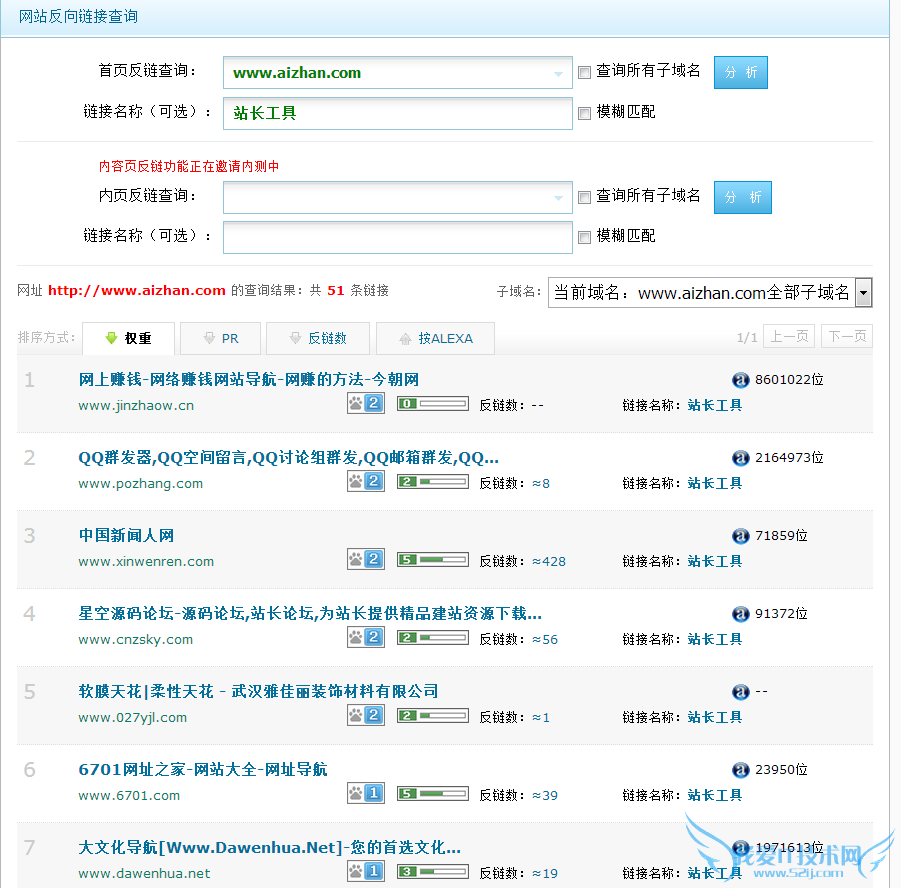Open dropdown arrow in 首页反链查询 URL field

coord(558,74)
